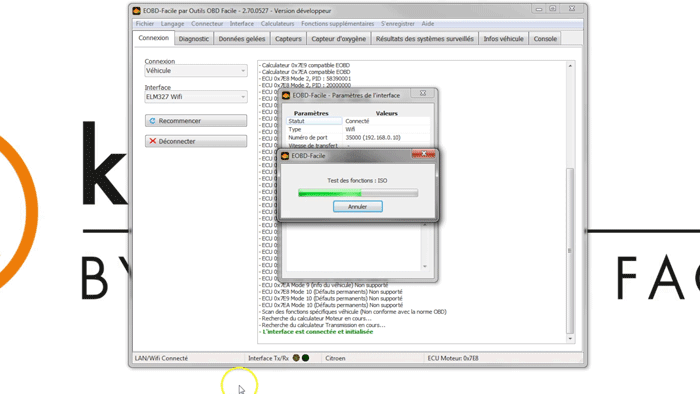The width and height of the screenshot is (700, 394).
Task: Click the Connecté status value
Action: [357, 121]
